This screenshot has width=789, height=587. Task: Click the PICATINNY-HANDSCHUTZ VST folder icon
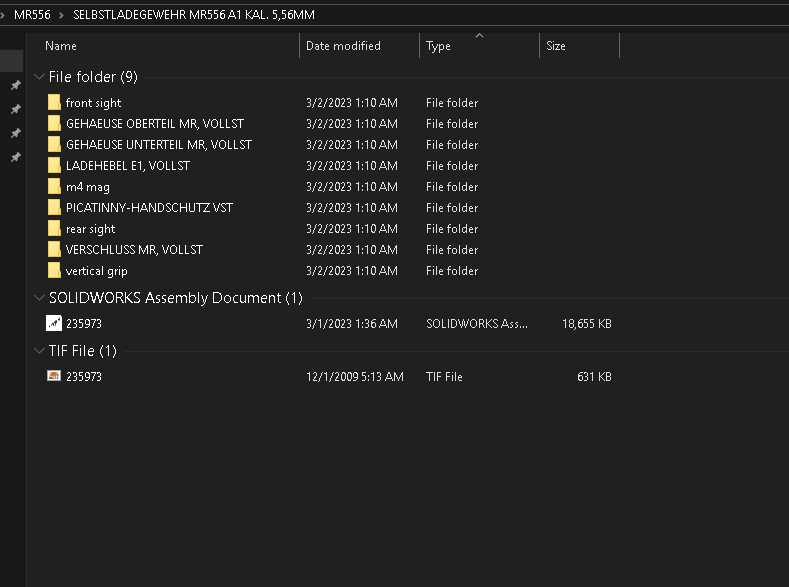[x=54, y=208]
